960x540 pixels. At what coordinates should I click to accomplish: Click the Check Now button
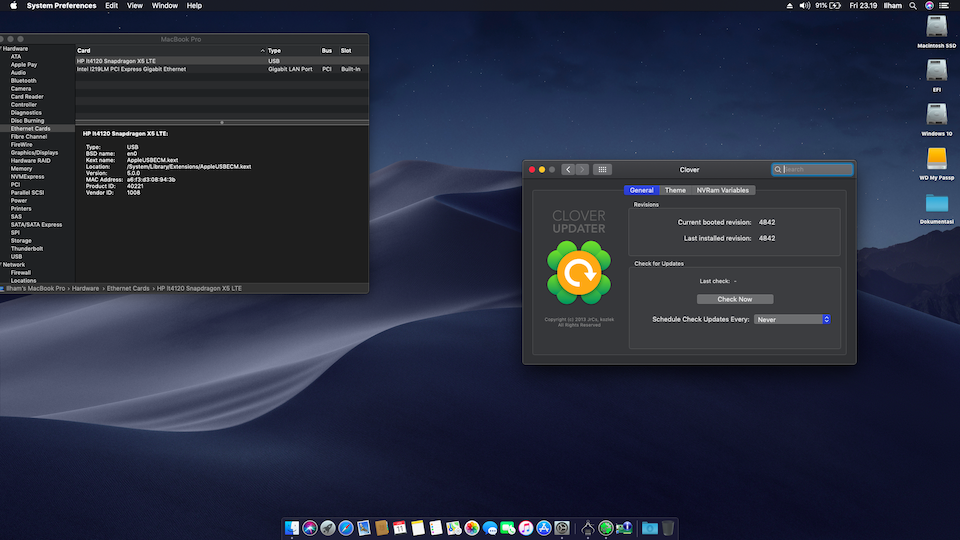click(734, 299)
